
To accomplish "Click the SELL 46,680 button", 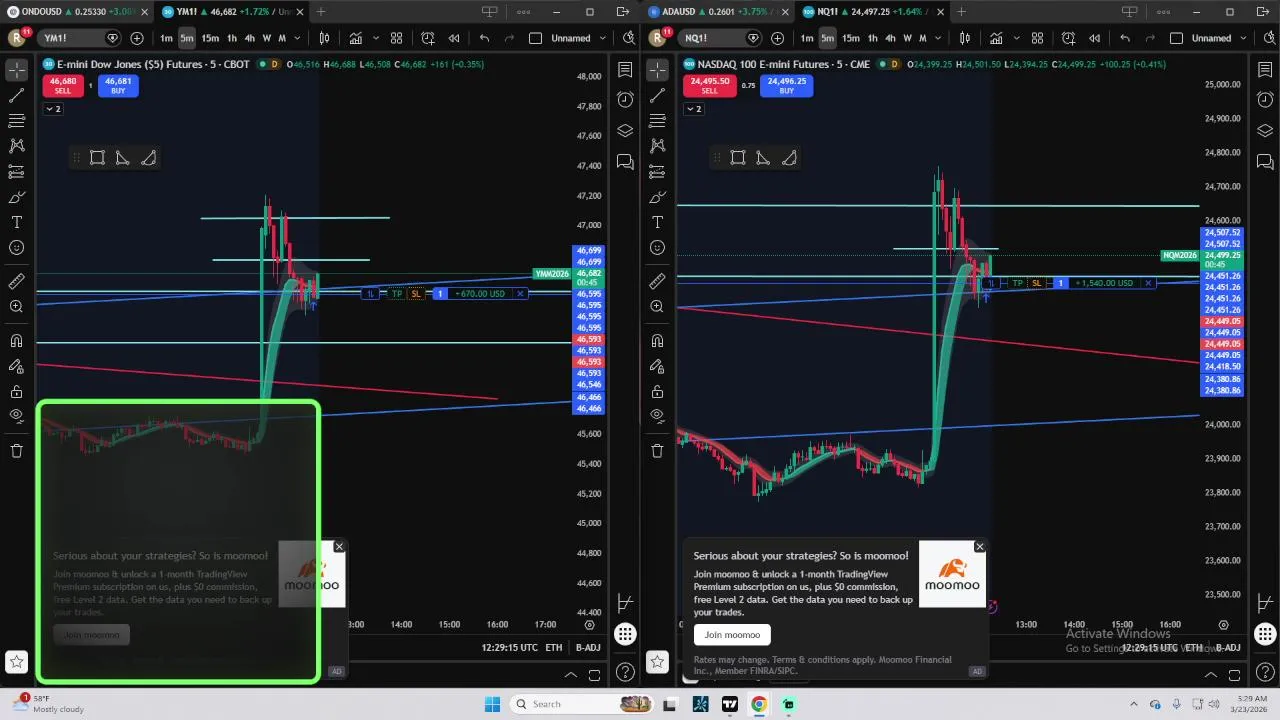I will coord(62,86).
